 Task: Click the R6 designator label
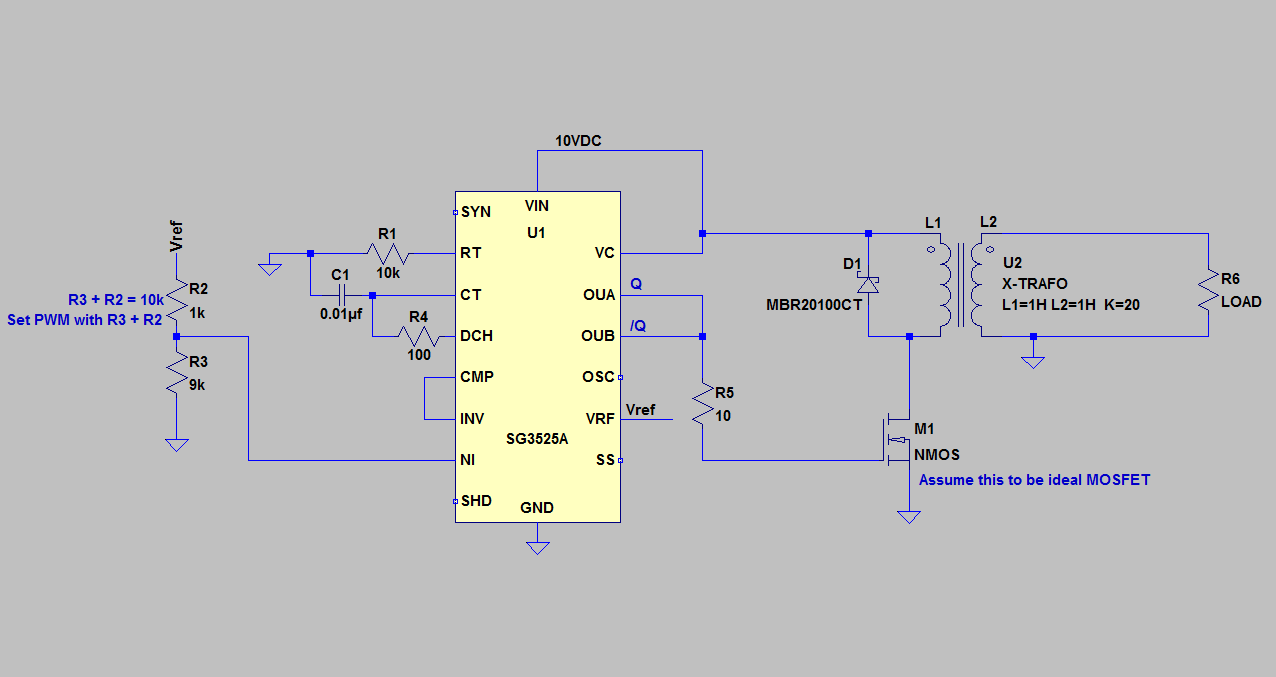pyautogui.click(x=1231, y=280)
